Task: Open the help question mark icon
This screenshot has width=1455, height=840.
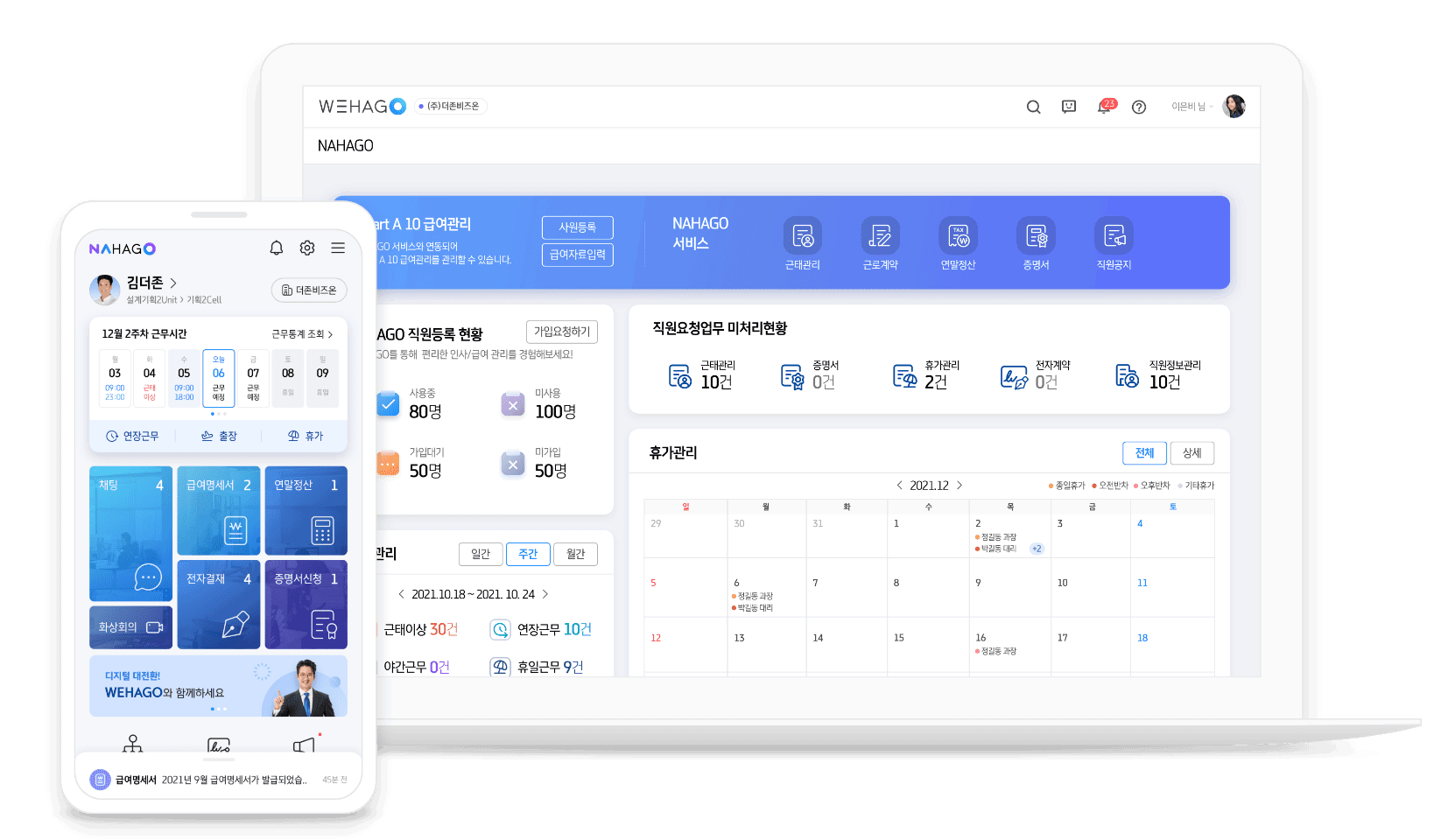Action: tap(1139, 107)
